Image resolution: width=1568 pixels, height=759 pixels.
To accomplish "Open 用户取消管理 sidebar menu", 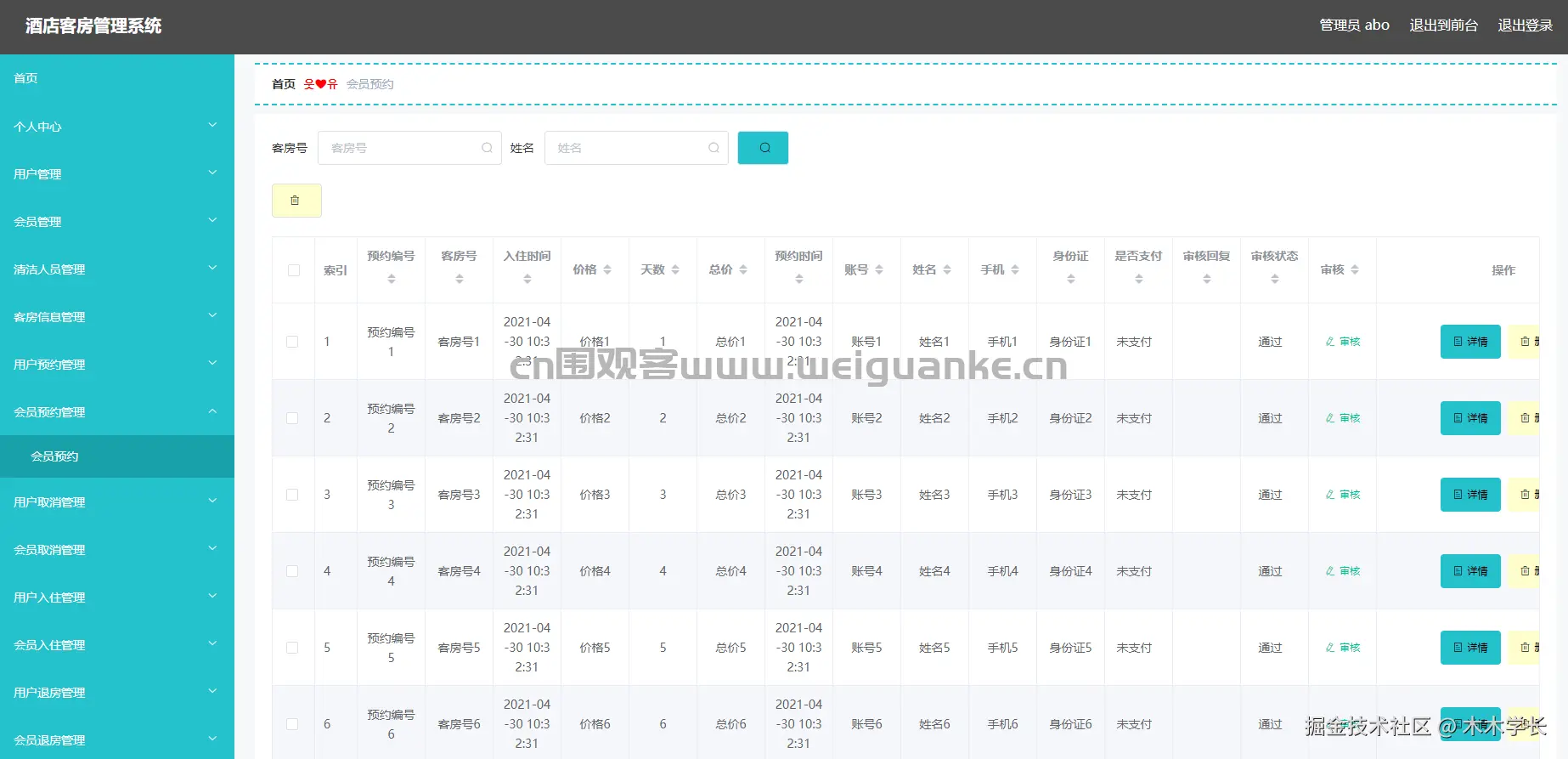I will click(117, 502).
